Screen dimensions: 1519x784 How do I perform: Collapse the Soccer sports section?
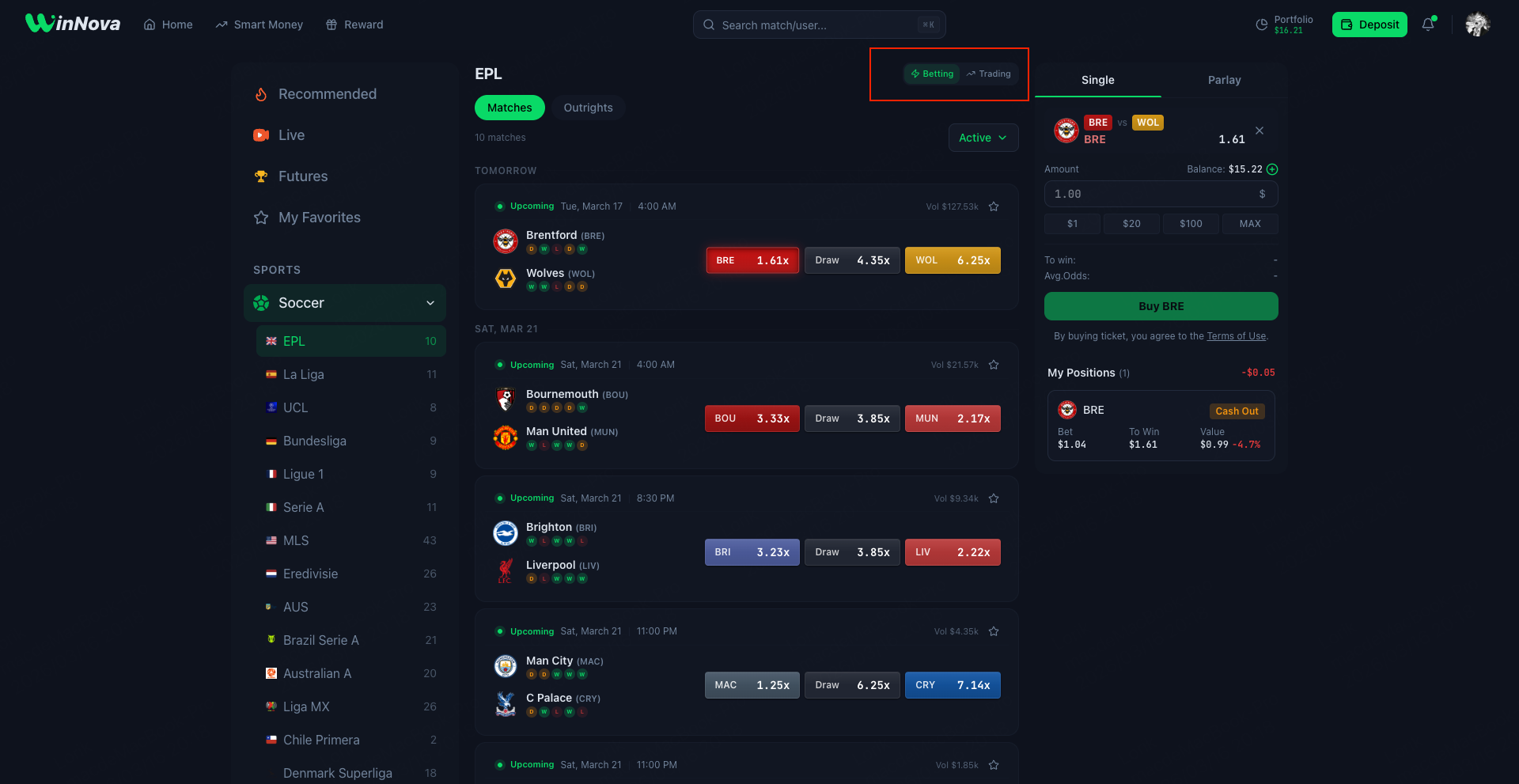coord(430,303)
